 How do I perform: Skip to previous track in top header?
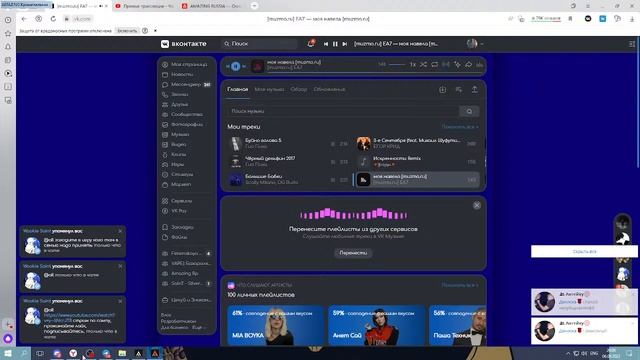[326, 44]
